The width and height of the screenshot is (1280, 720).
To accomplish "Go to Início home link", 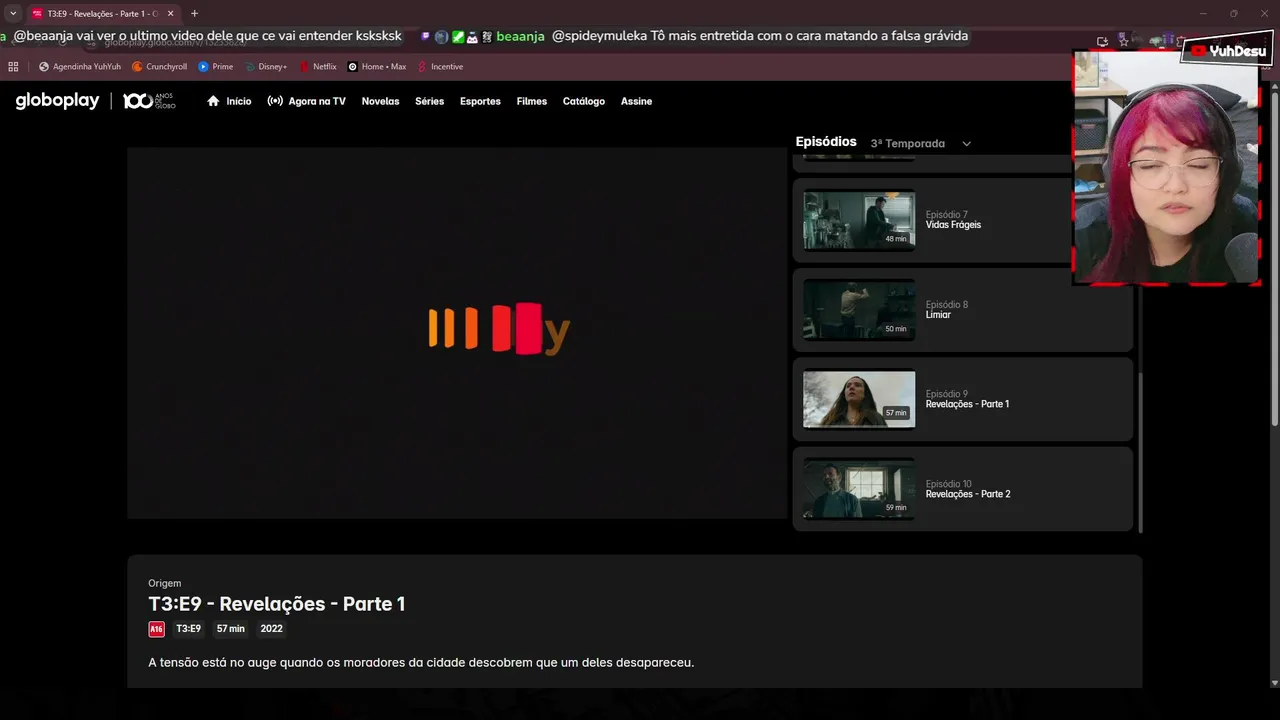I will tap(229, 101).
